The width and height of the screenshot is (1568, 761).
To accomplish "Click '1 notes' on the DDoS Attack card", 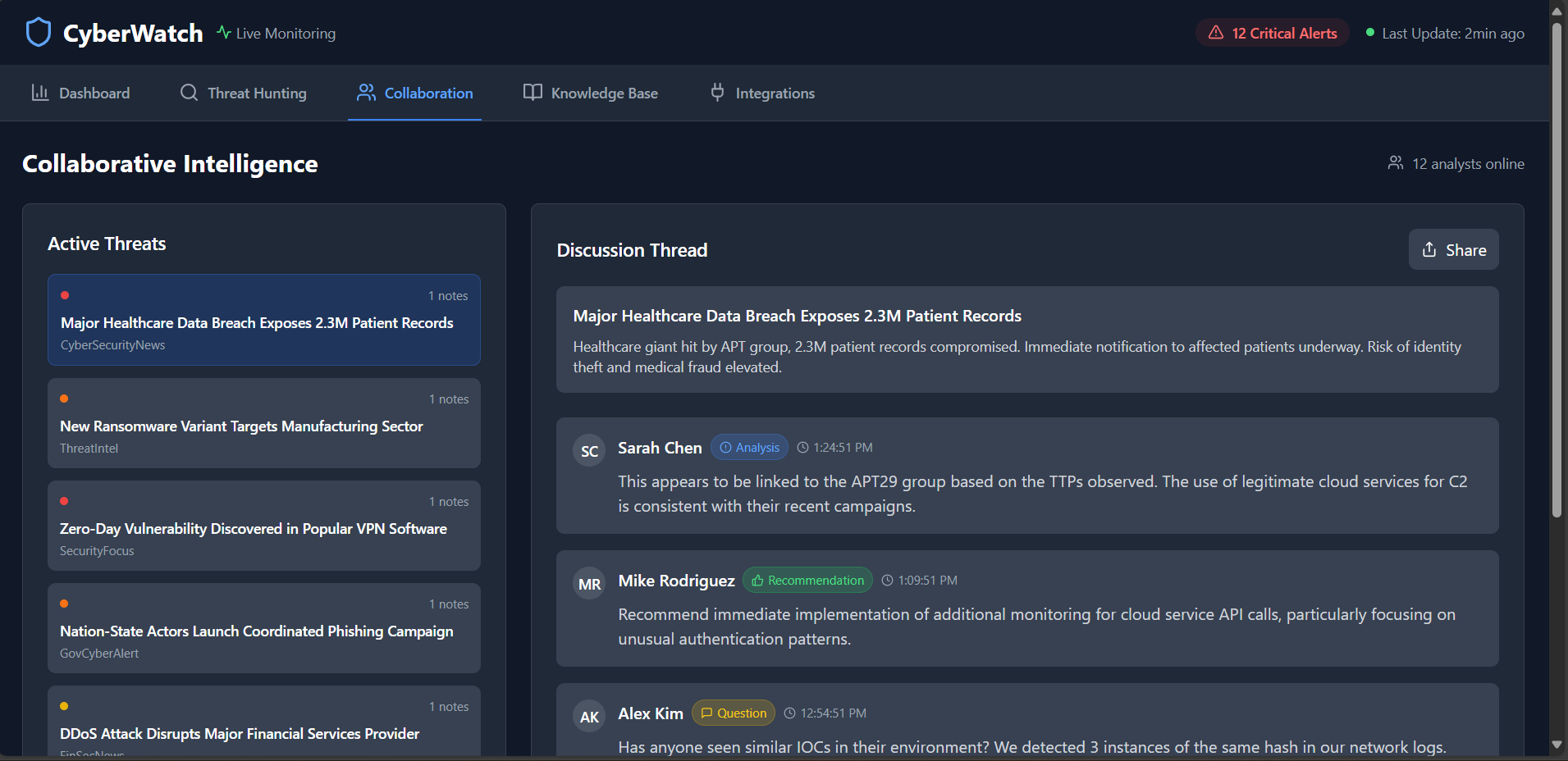I will coord(449,707).
